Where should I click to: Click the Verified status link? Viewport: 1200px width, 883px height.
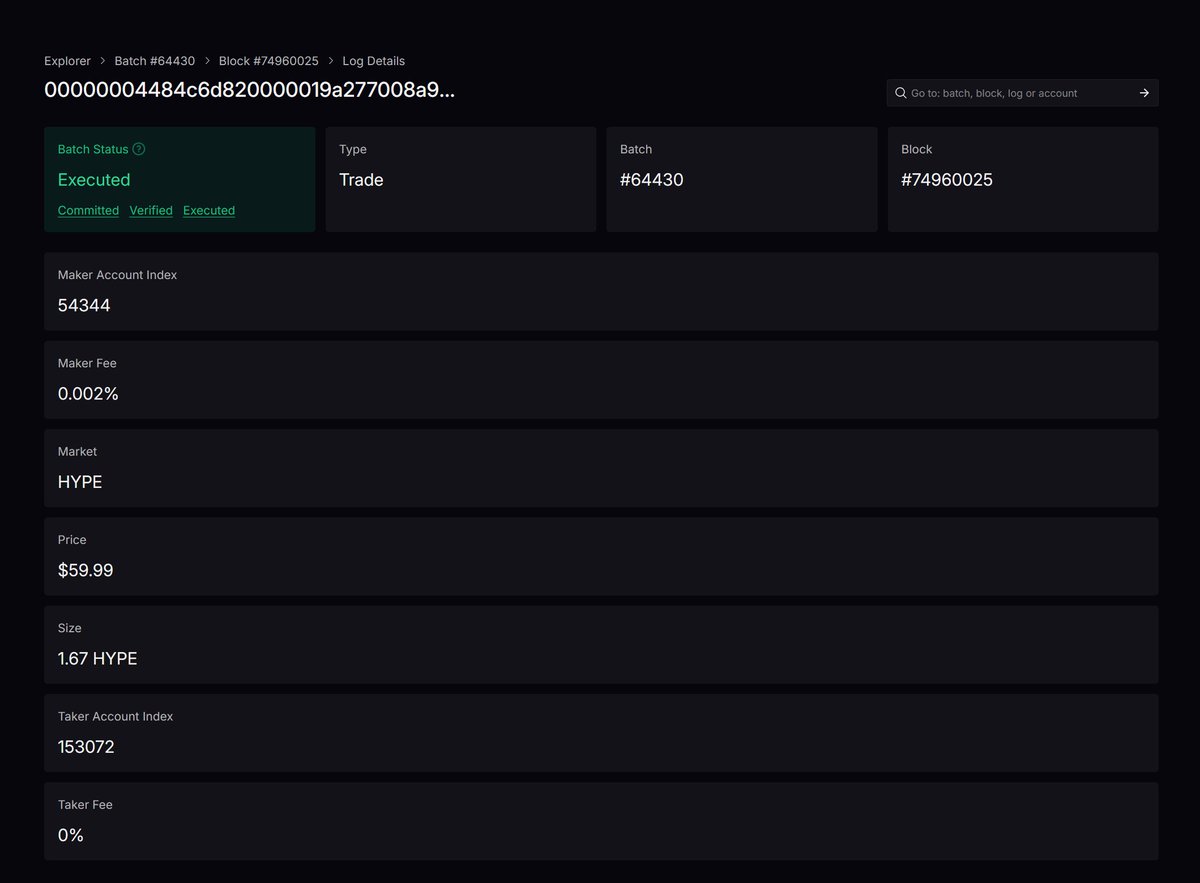pos(151,210)
